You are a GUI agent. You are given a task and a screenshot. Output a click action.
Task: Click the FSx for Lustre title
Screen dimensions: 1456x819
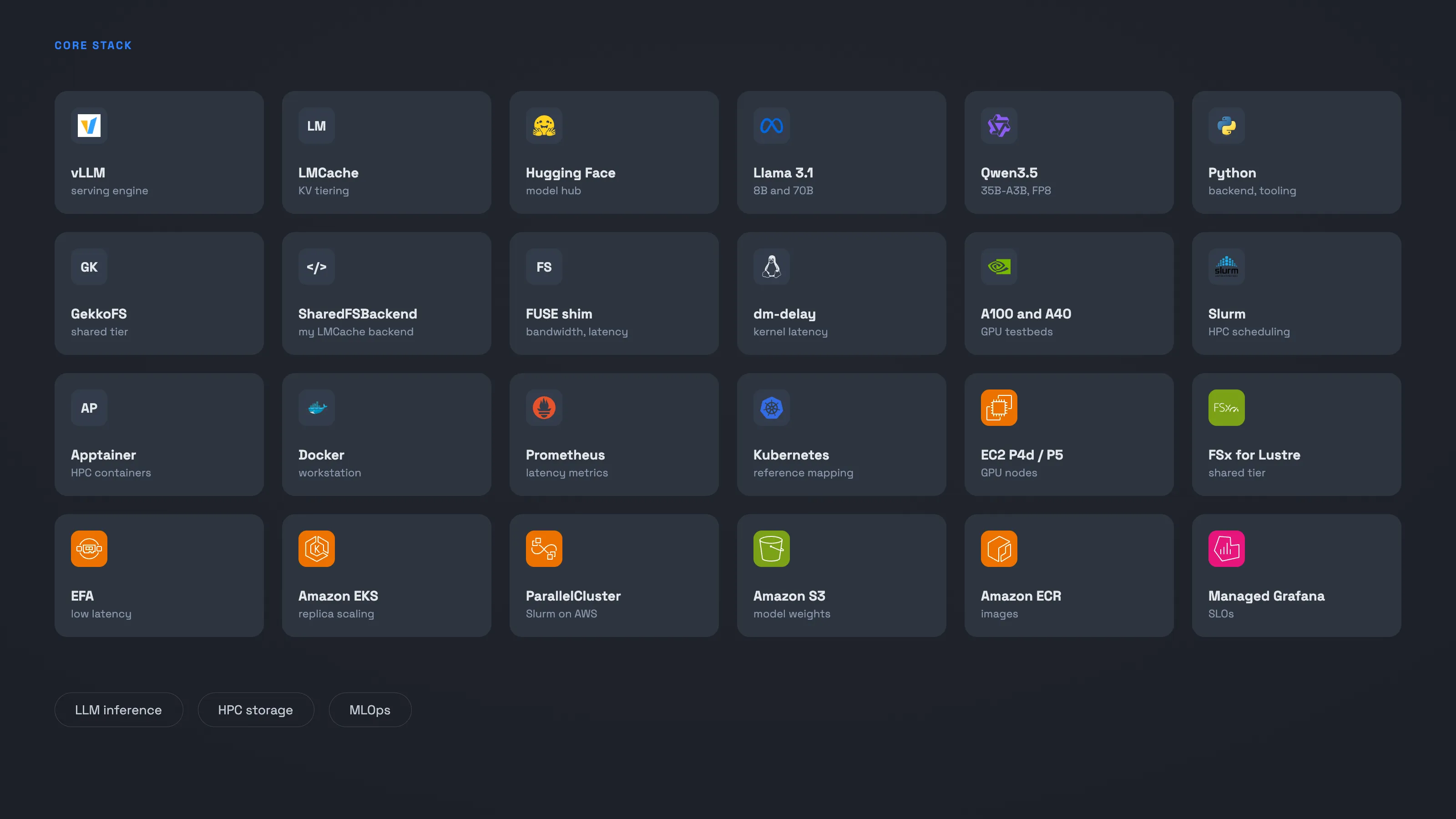click(1254, 455)
